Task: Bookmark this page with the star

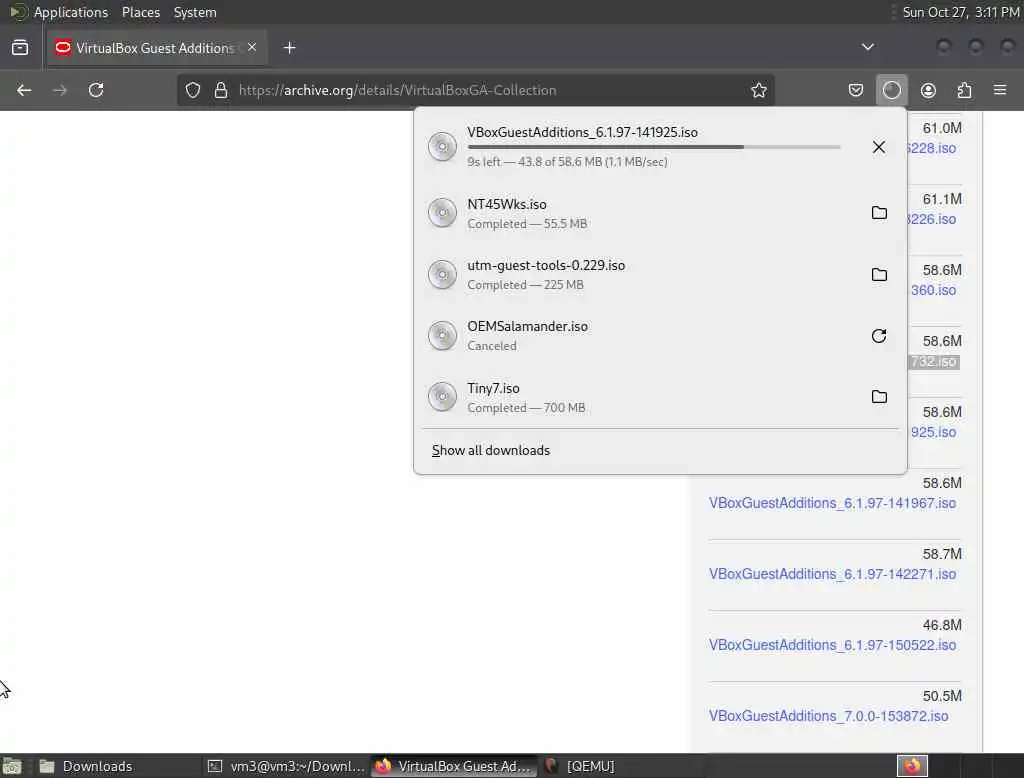Action: [x=759, y=90]
